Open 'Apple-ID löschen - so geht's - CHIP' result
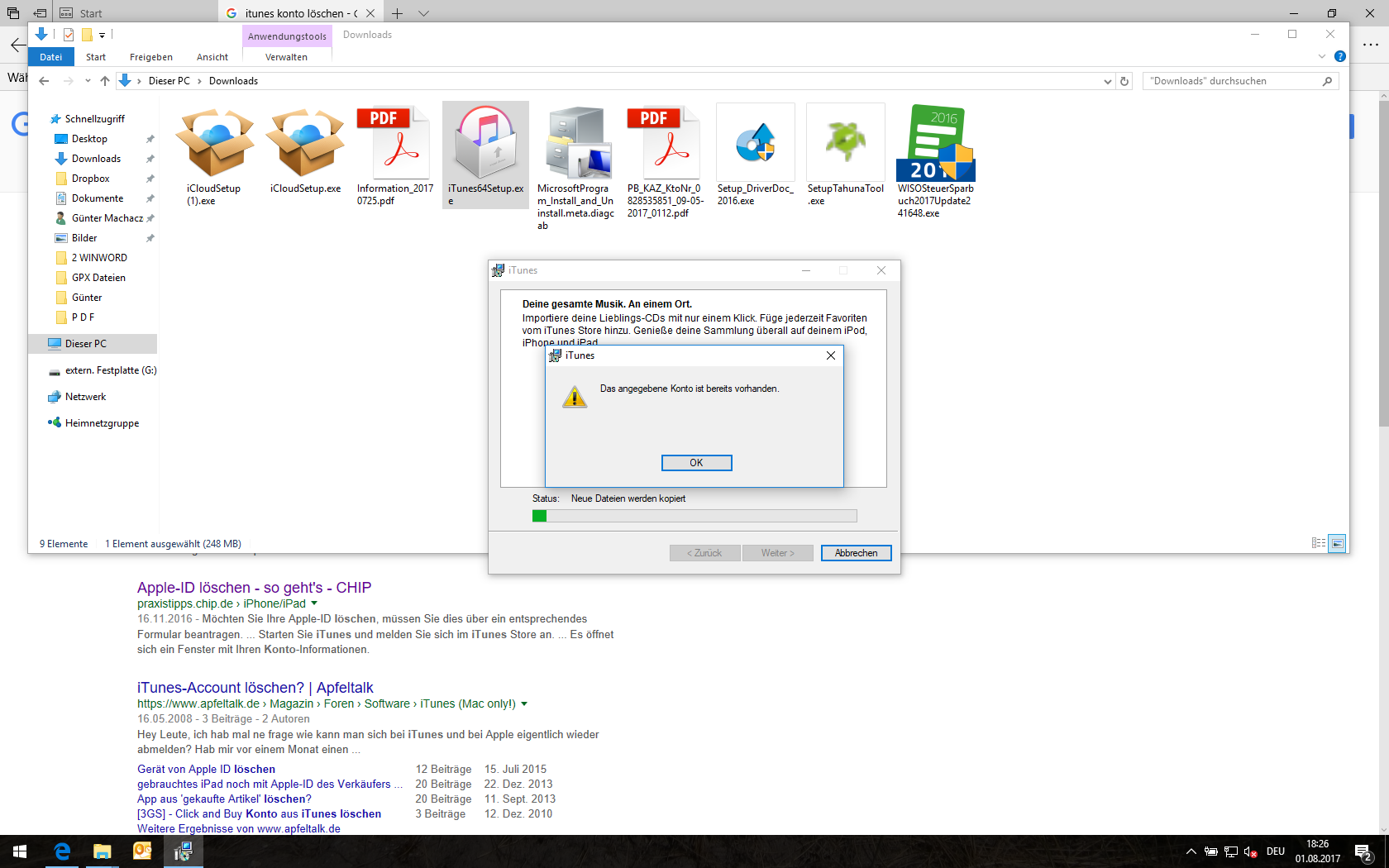1389x868 pixels. pos(255,588)
